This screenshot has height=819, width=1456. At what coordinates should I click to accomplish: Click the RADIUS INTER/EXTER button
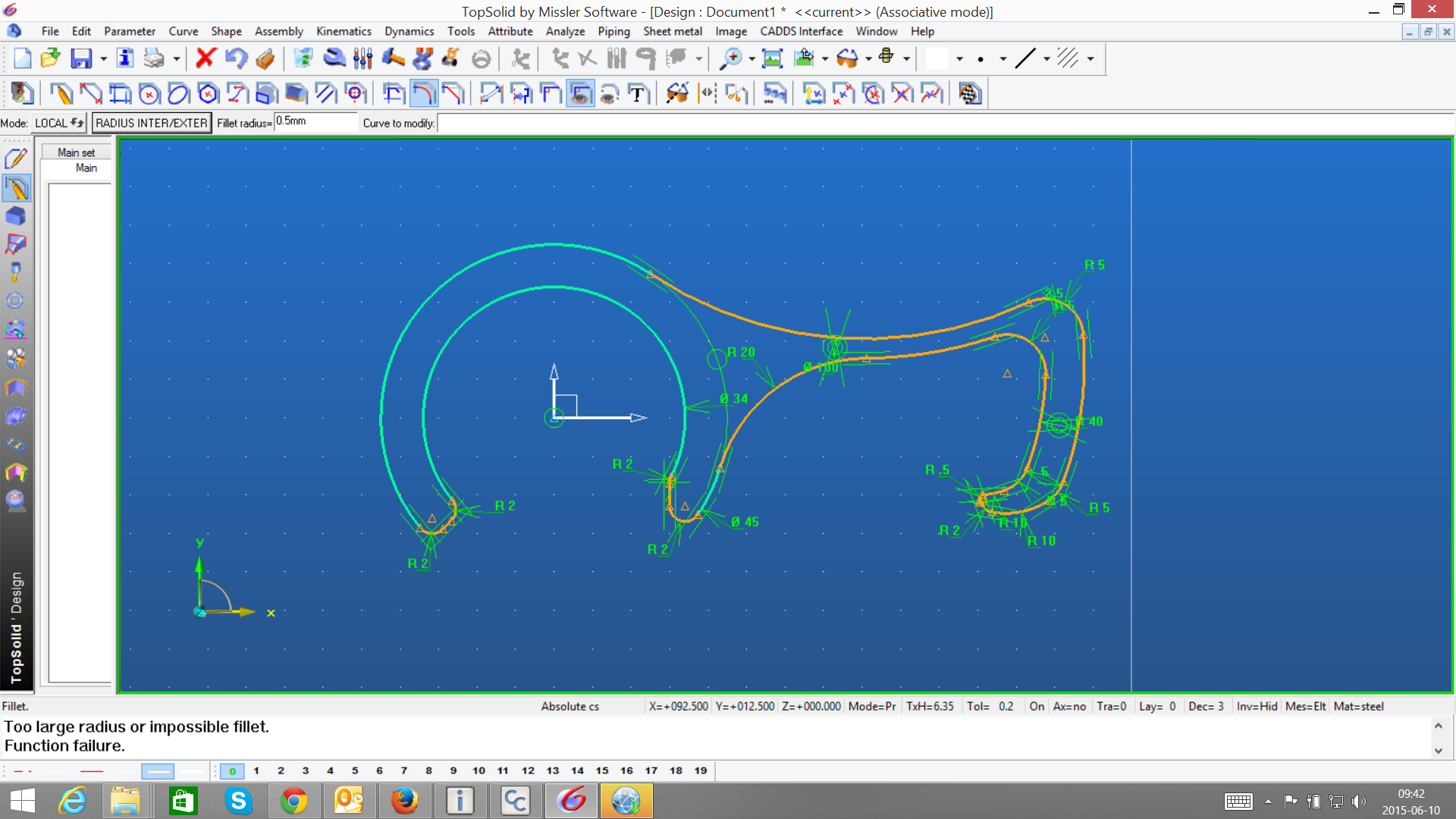(152, 123)
